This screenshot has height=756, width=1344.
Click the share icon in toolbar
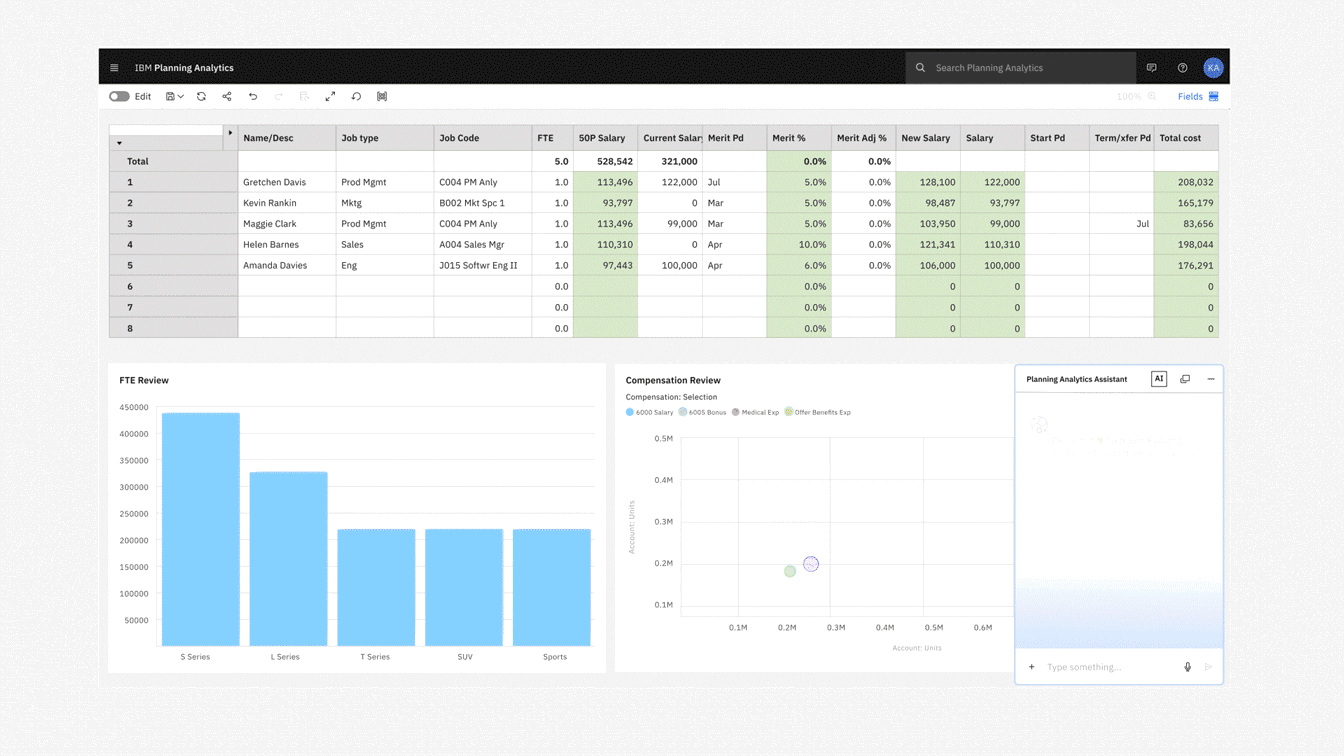(227, 97)
